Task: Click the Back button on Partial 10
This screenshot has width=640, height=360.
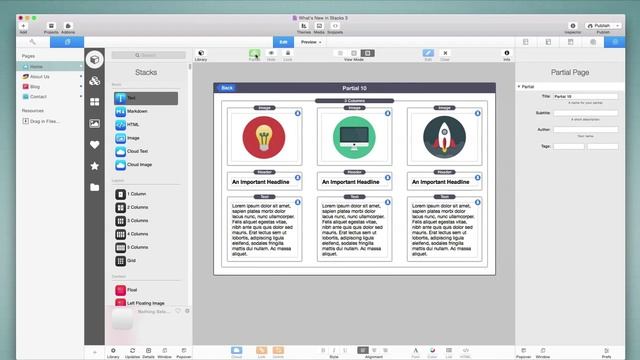Action: (227, 88)
